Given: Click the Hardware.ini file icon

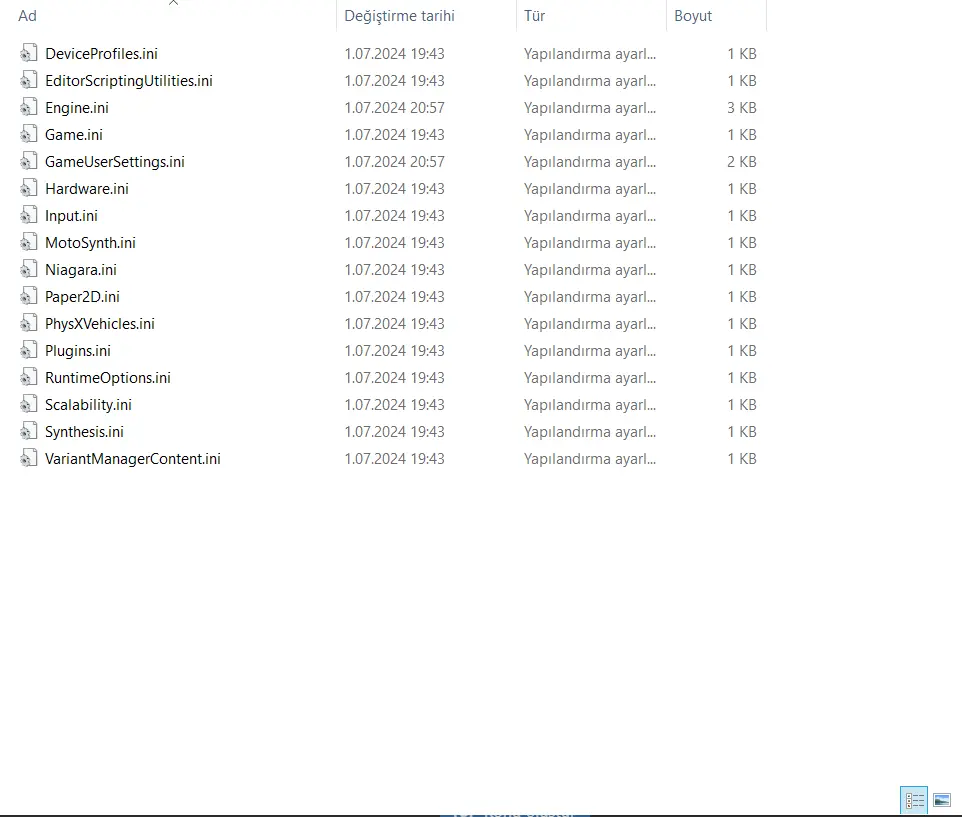Looking at the screenshot, I should click(28, 188).
